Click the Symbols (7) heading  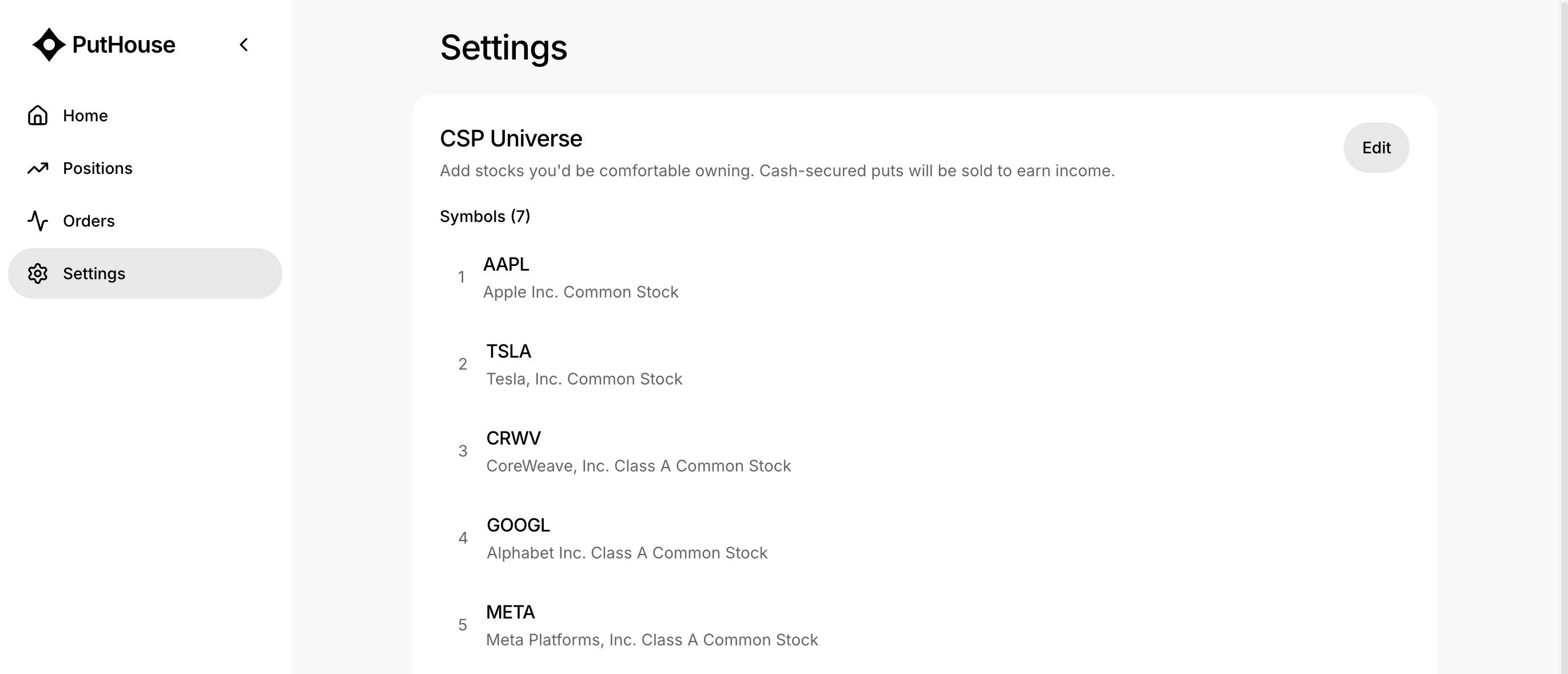(x=484, y=216)
